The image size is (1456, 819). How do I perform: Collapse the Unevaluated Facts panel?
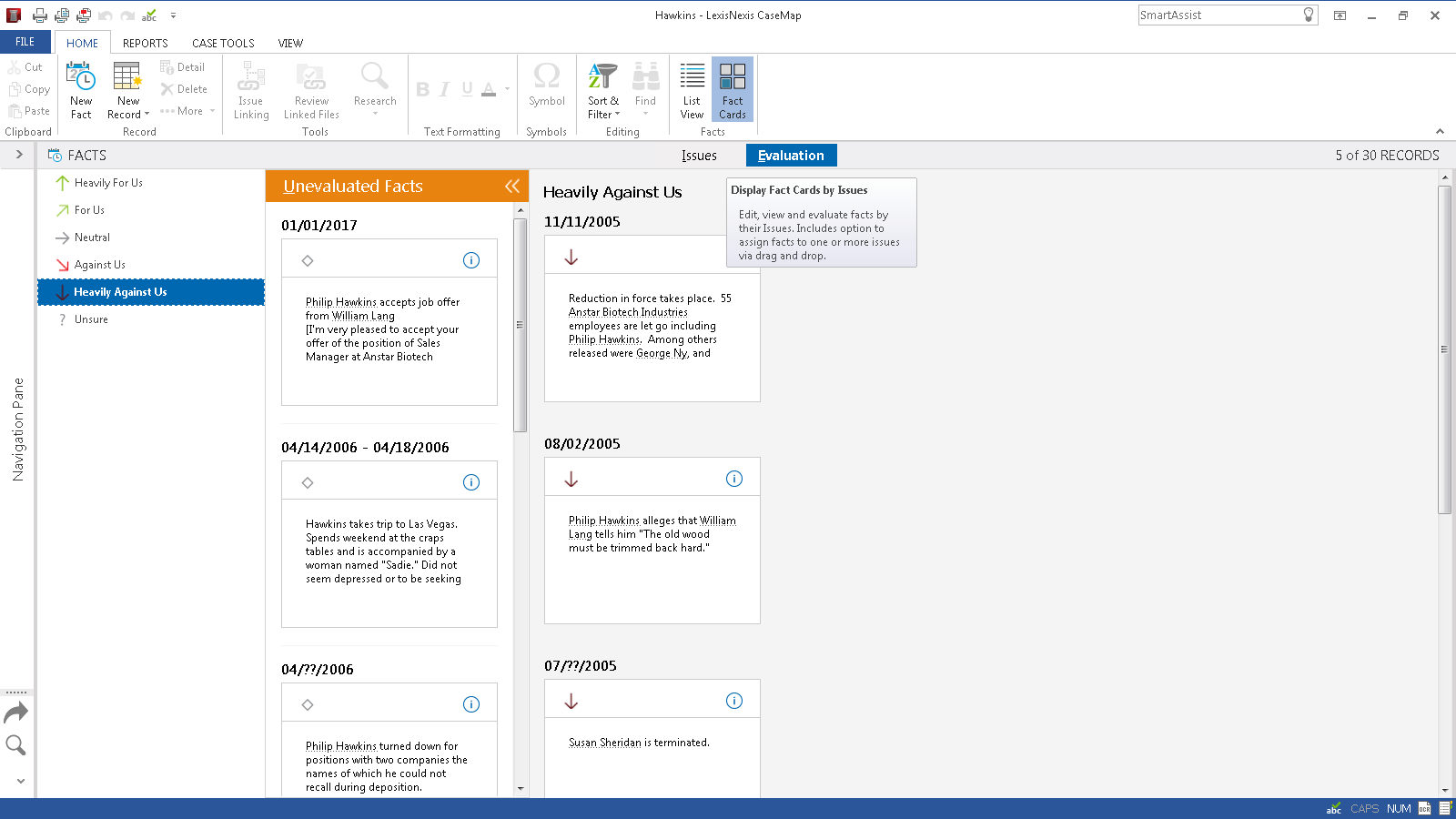(511, 186)
